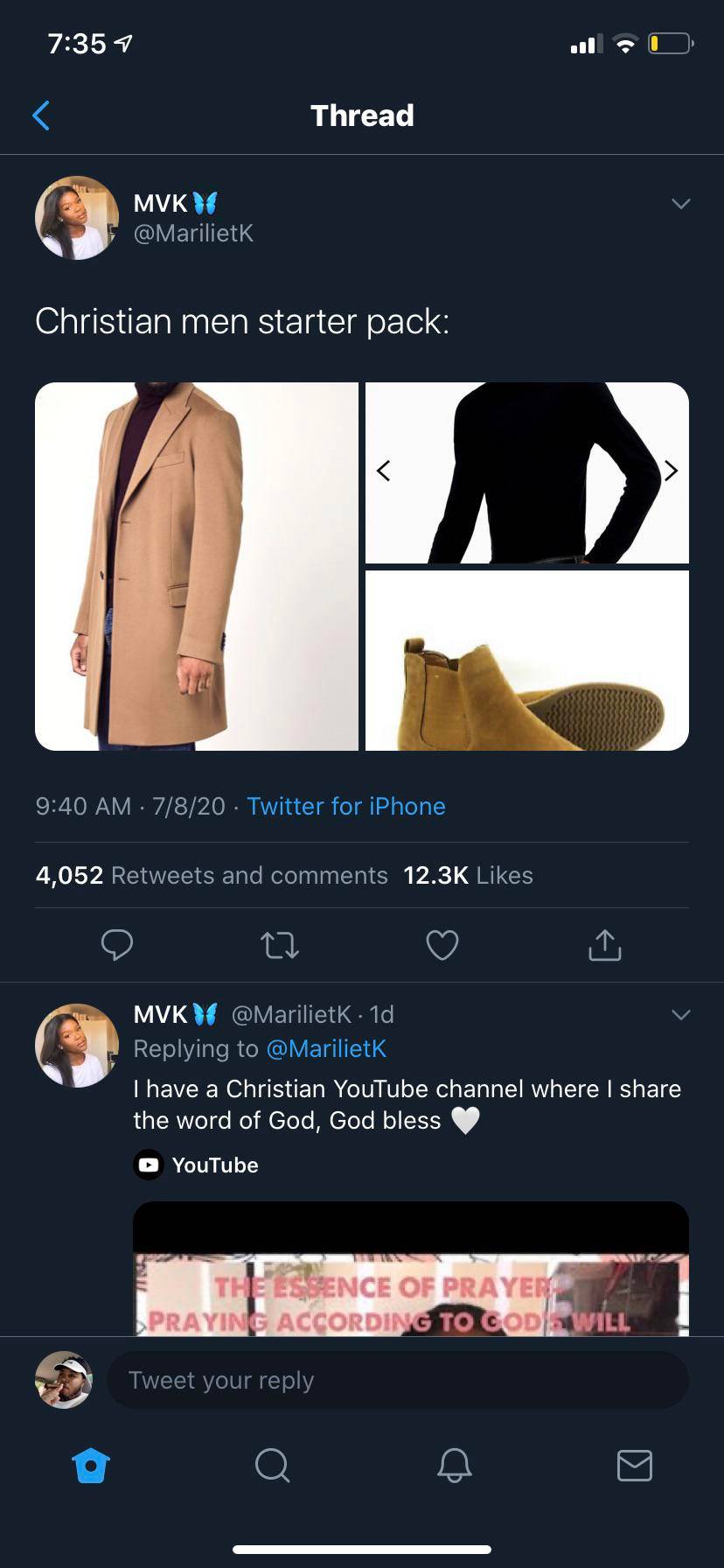This screenshot has width=724, height=1568.
Task: Open the Search tab
Action: tap(272, 1465)
